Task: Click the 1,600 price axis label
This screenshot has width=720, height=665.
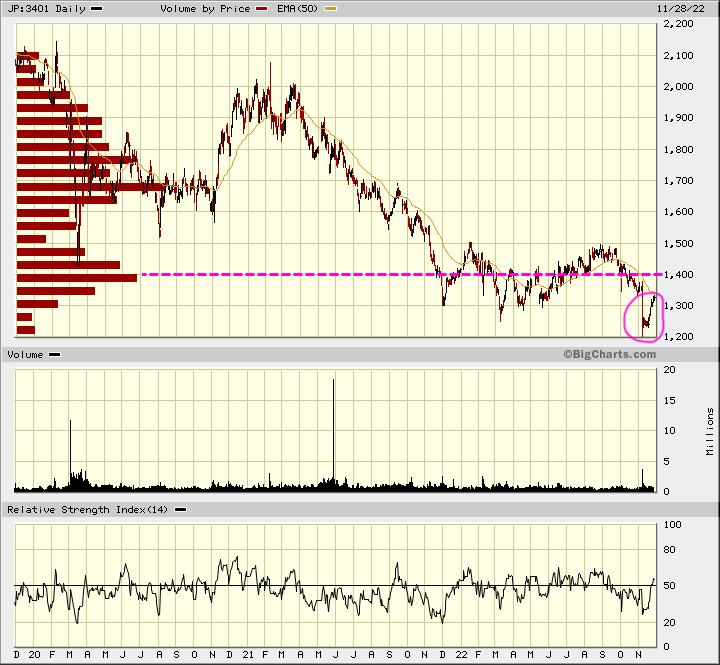Action: pos(678,212)
